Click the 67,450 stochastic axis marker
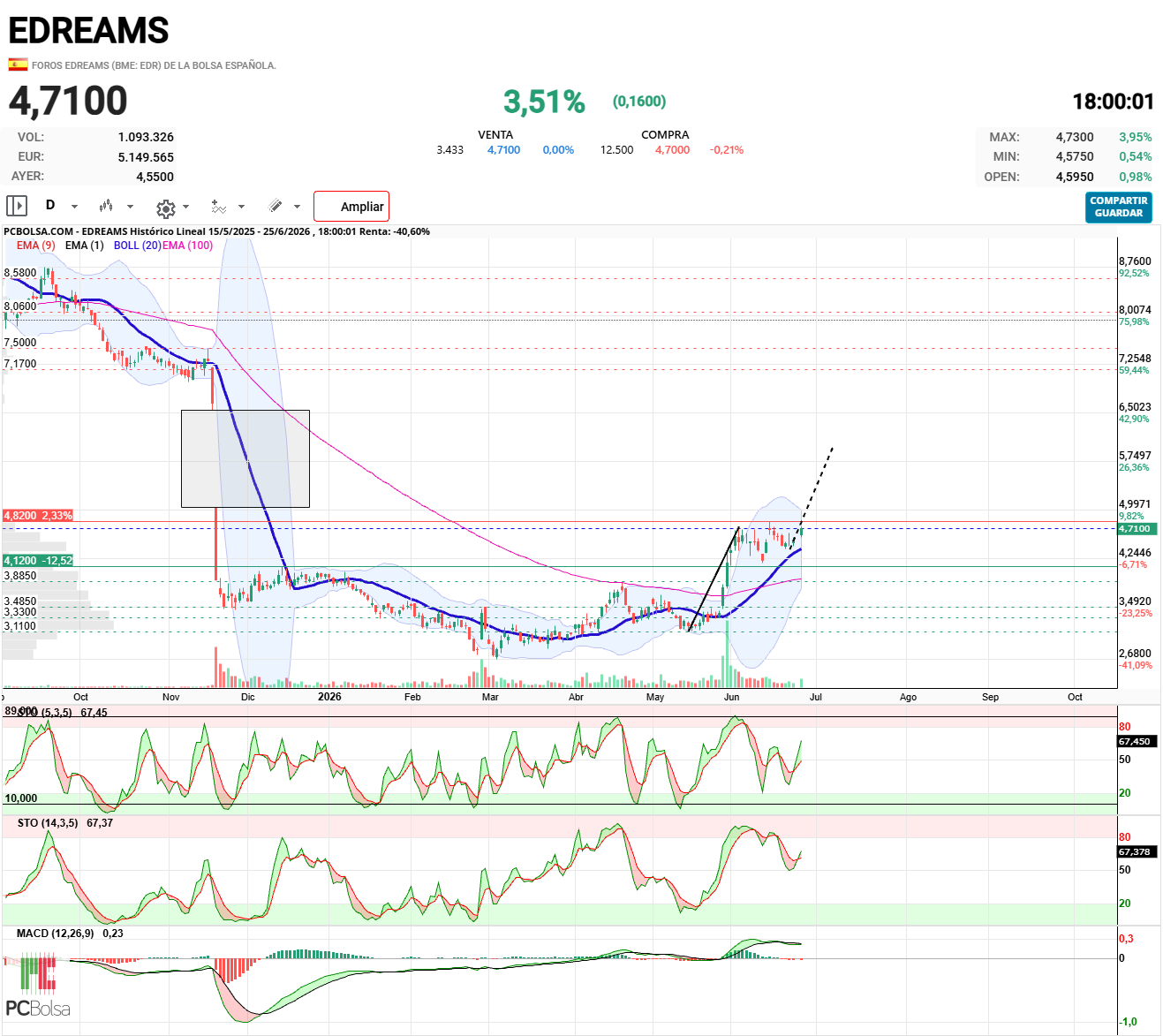The height and width of the screenshot is (1036, 1163). 1136,742
